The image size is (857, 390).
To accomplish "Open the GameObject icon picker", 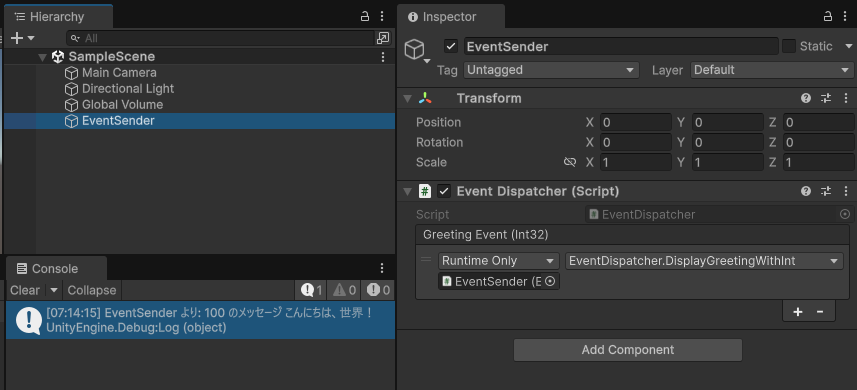I will pos(417,51).
